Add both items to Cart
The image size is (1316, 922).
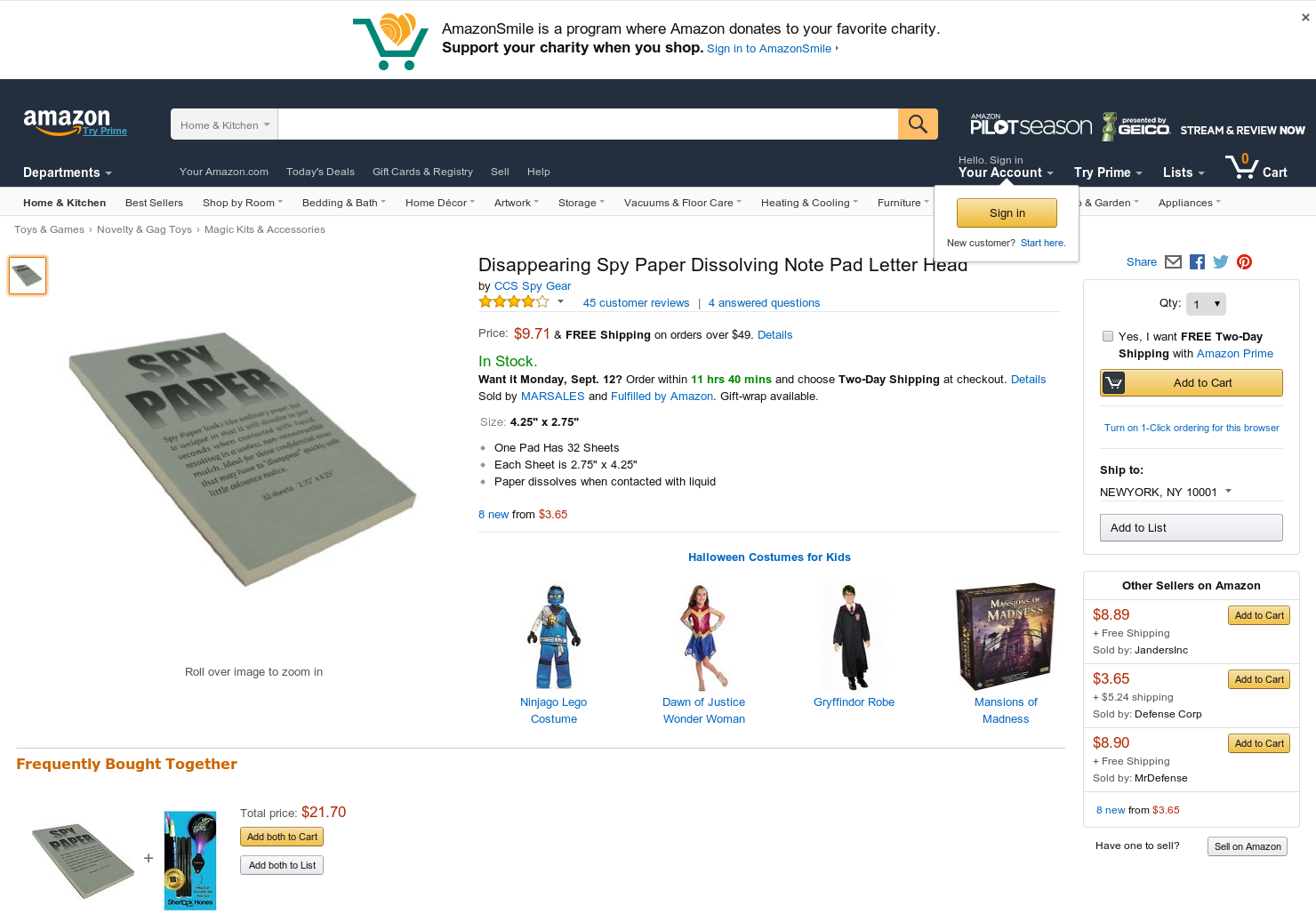(282, 837)
